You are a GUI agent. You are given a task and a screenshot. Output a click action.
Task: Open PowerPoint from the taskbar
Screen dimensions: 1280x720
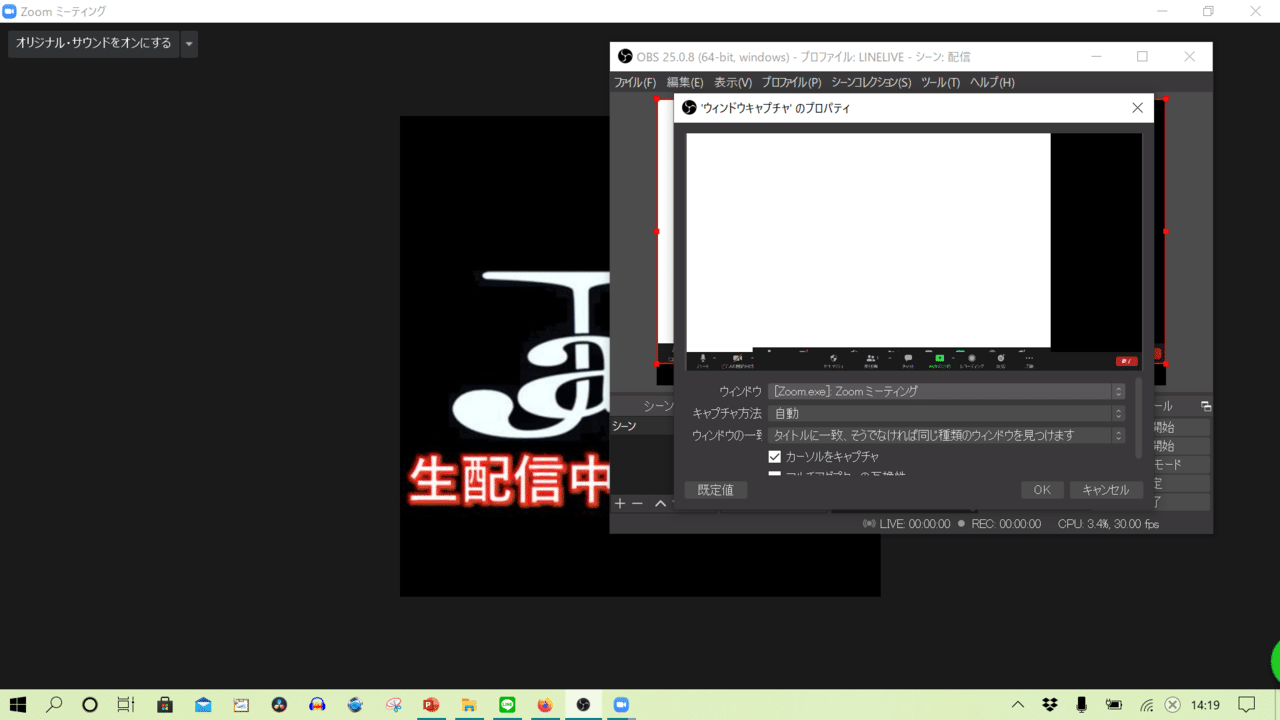tap(431, 705)
